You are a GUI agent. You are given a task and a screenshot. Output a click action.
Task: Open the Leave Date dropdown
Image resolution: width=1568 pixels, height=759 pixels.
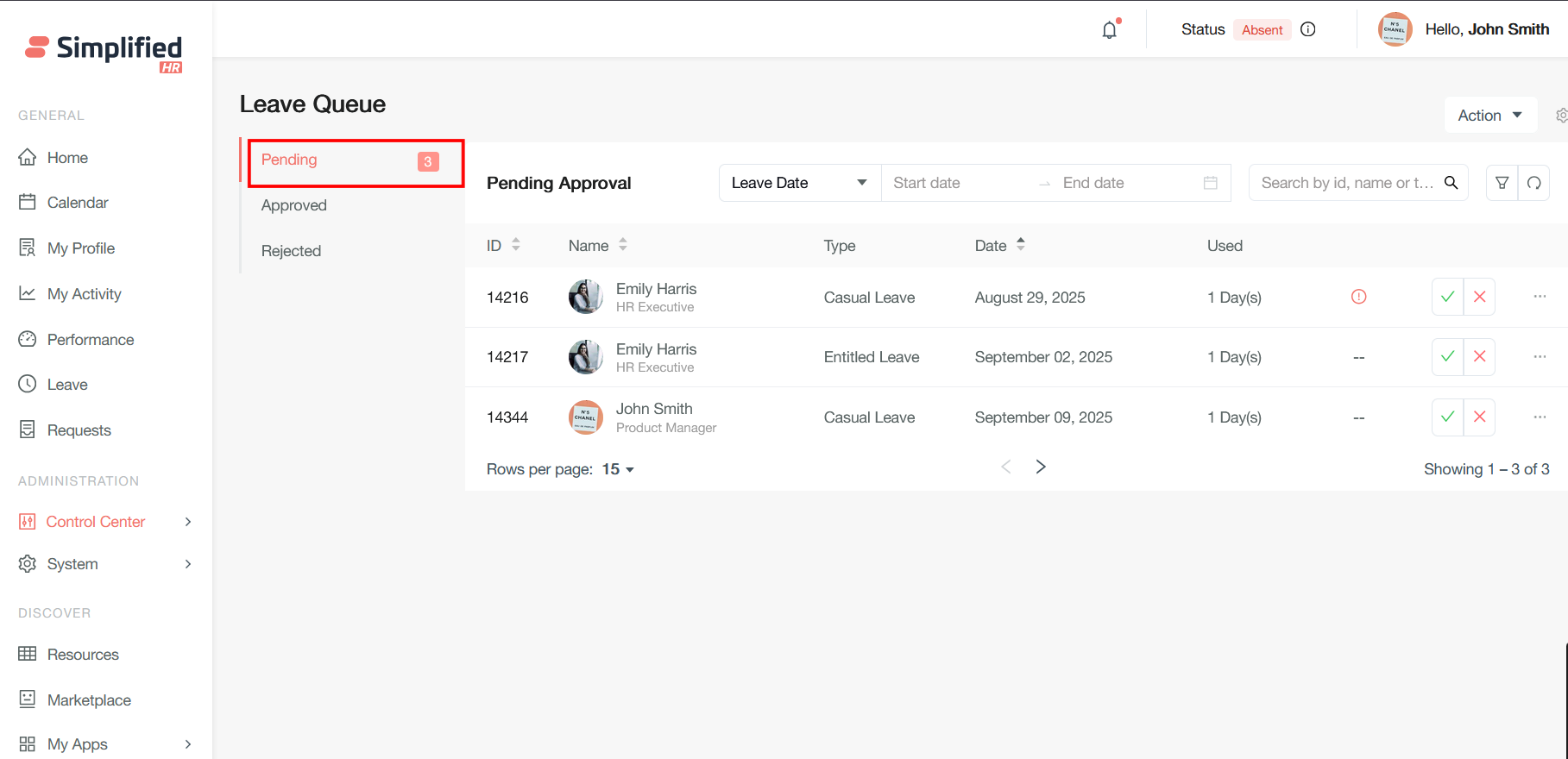click(799, 183)
